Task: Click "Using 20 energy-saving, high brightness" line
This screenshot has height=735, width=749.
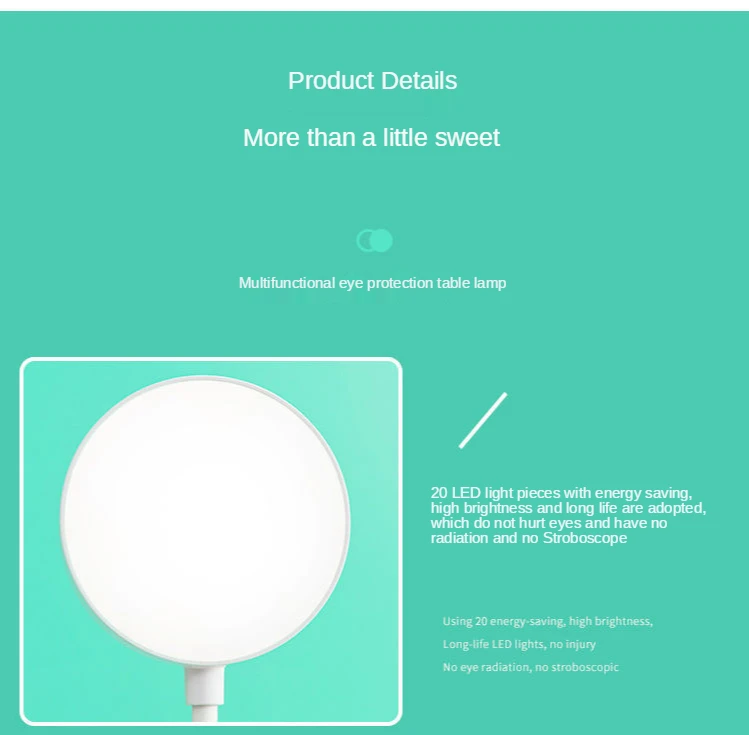Action: [547, 621]
